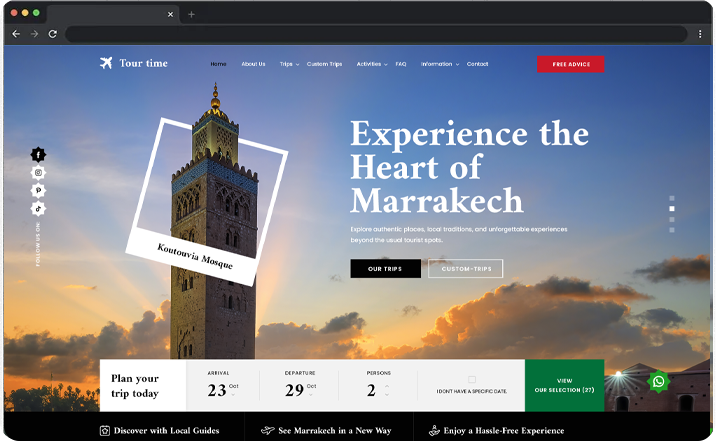Open the Facebook social link icon
The height and width of the screenshot is (441, 716).
coord(38,155)
